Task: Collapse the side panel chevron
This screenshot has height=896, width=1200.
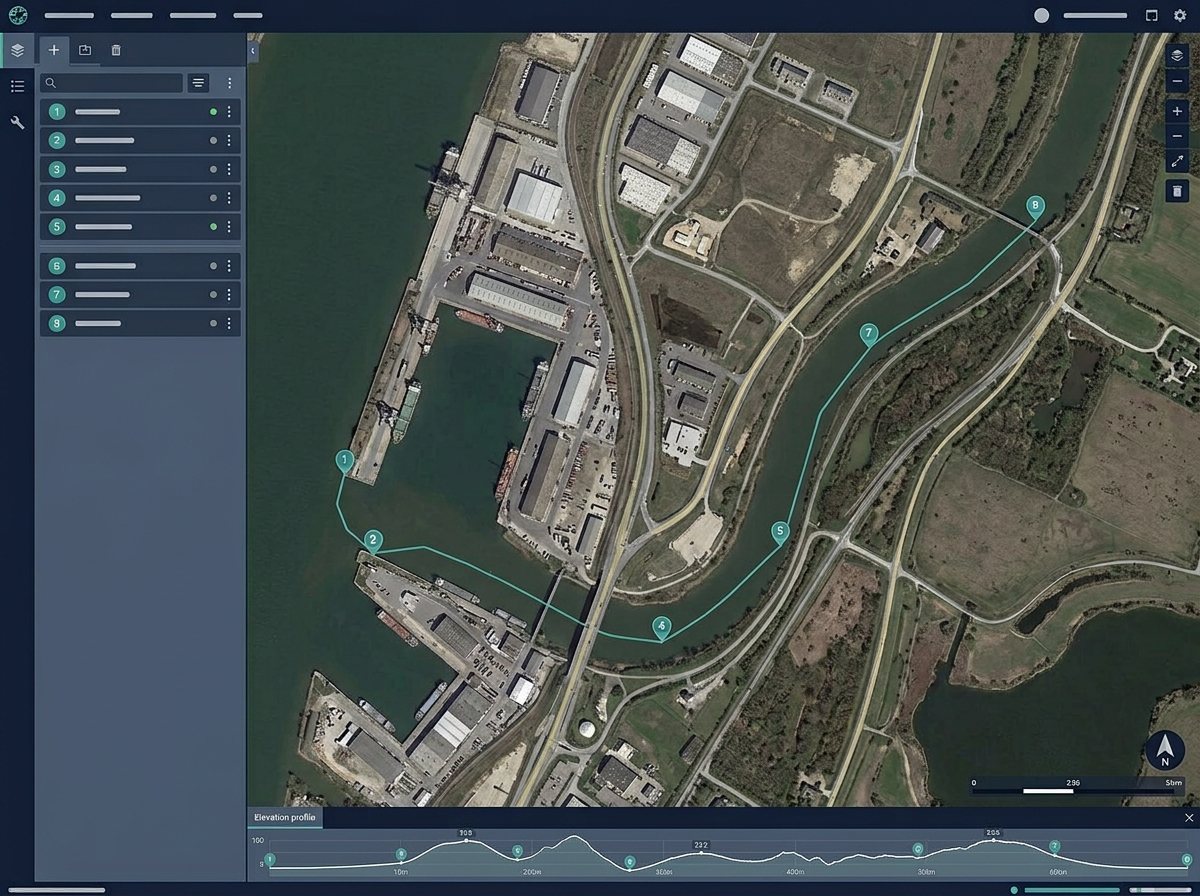Action: [252, 49]
